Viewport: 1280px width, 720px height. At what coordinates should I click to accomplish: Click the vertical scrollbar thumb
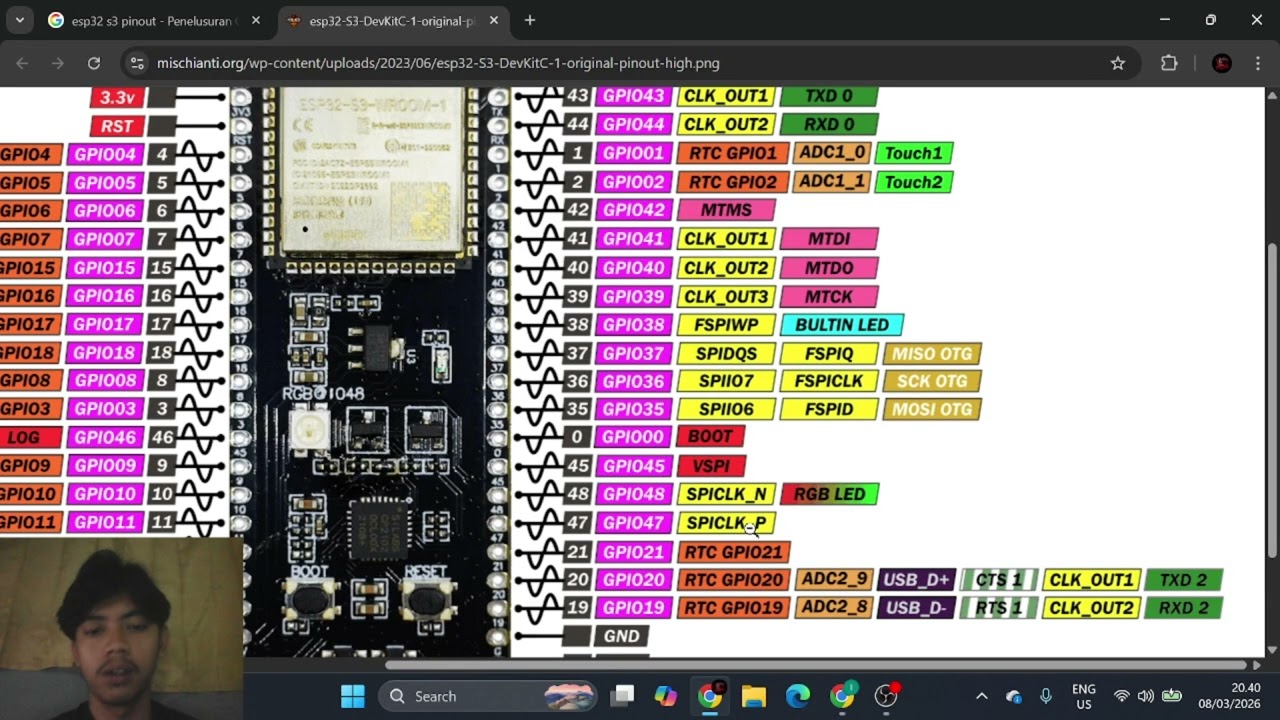pyautogui.click(x=1272, y=400)
